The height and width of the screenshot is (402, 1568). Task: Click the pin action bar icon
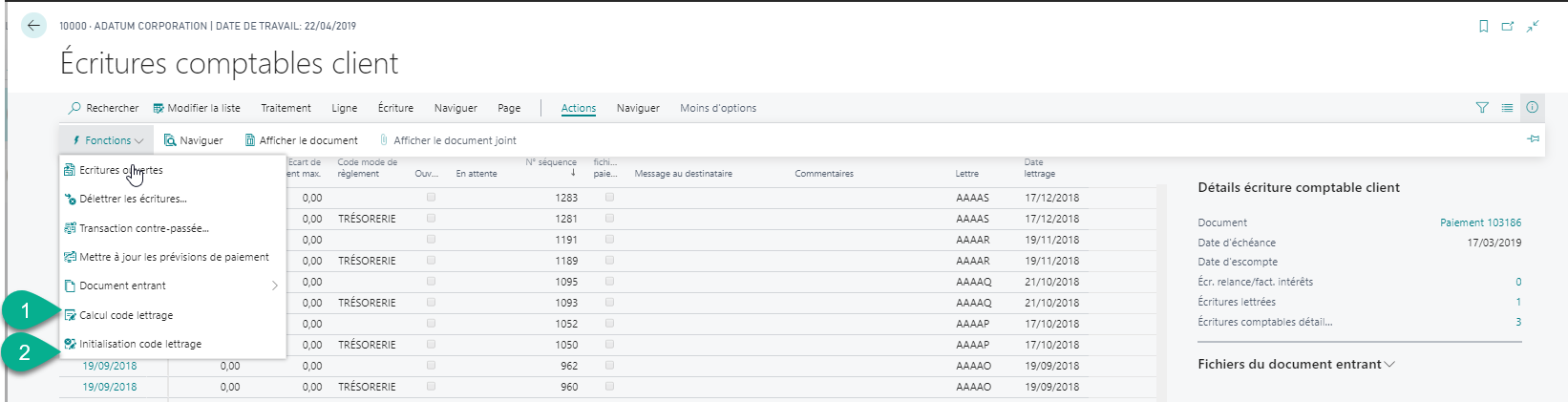click(1533, 139)
